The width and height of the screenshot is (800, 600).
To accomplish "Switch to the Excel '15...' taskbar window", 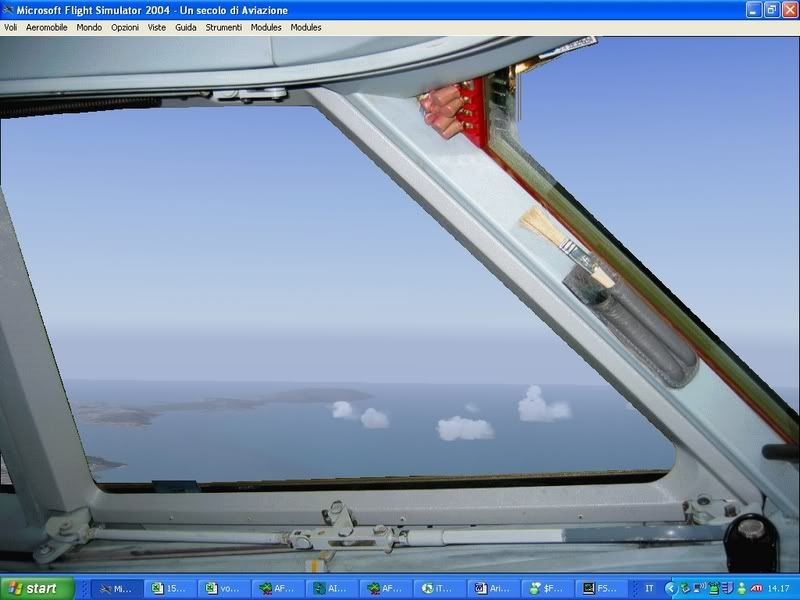I will pos(169,588).
